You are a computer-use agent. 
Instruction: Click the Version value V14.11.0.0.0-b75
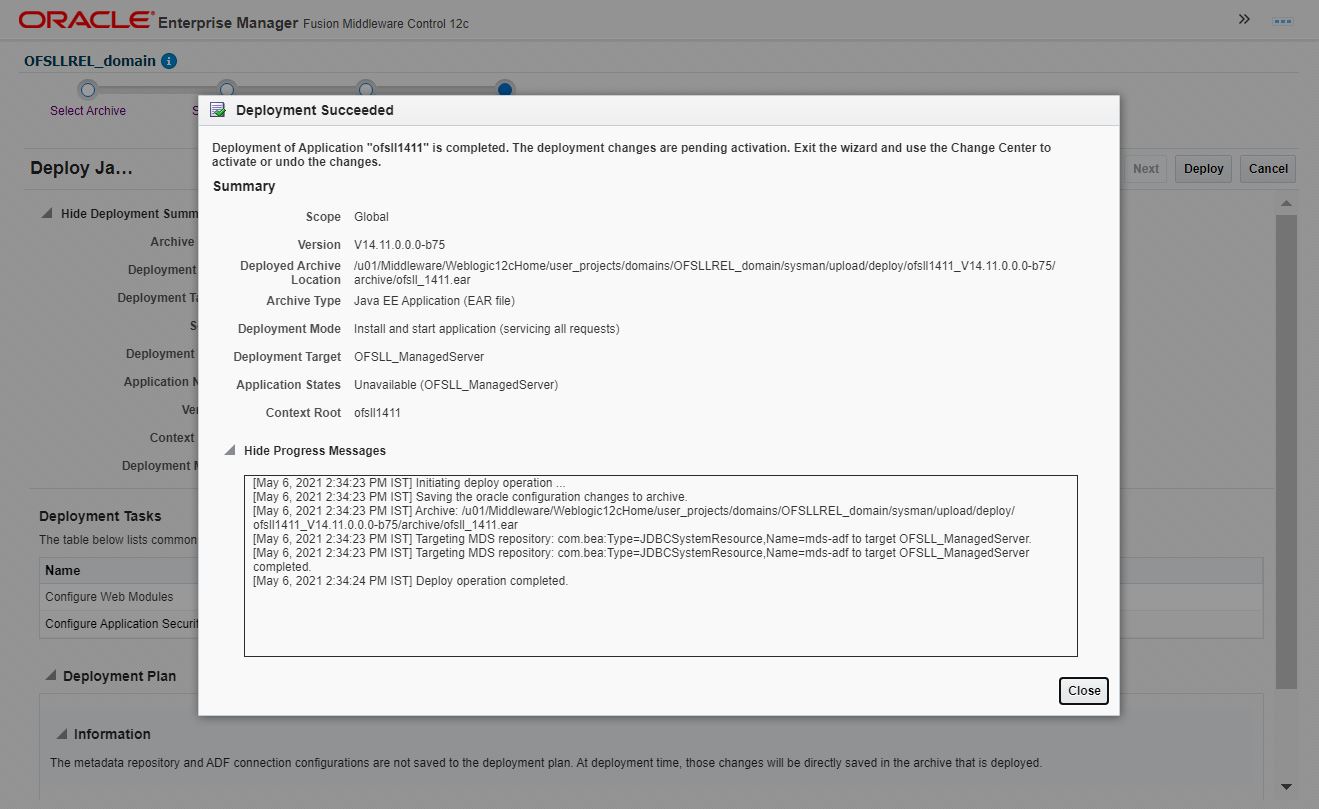tap(400, 245)
